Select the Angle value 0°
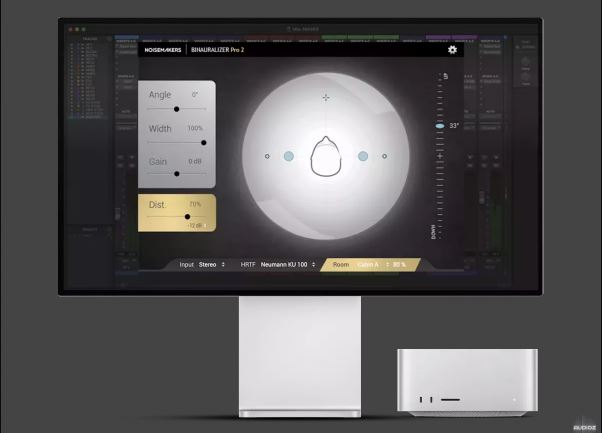Image resolution: width=602 pixels, height=433 pixels. (195, 95)
